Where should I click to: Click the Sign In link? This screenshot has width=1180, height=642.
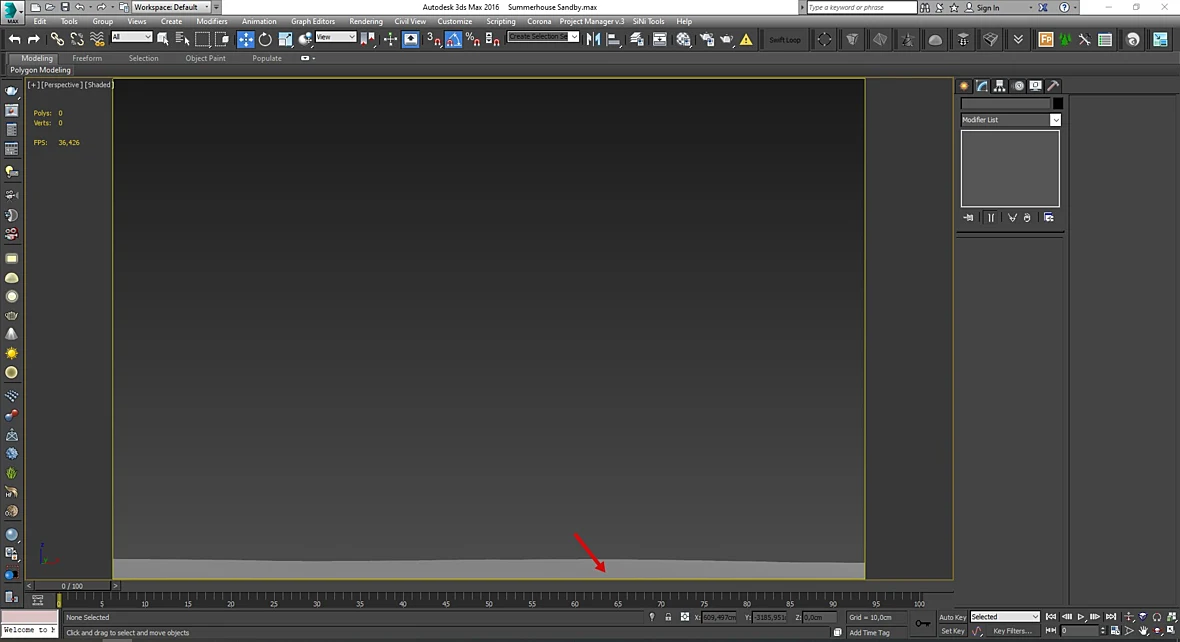(987, 8)
